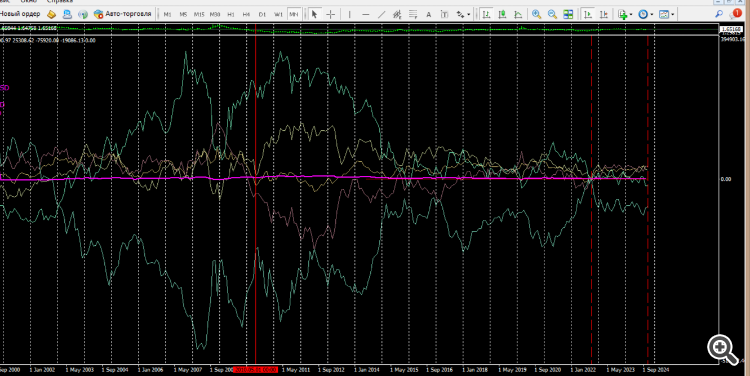This screenshot has width=750, height=376.
Task: Draw a vertical line on chart
Action: point(350,14)
